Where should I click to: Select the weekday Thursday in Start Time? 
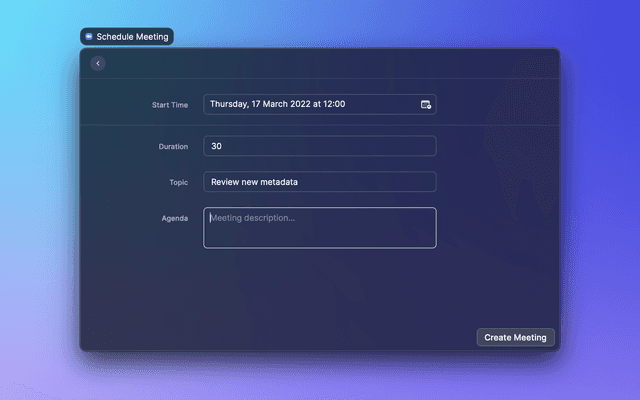pos(228,104)
